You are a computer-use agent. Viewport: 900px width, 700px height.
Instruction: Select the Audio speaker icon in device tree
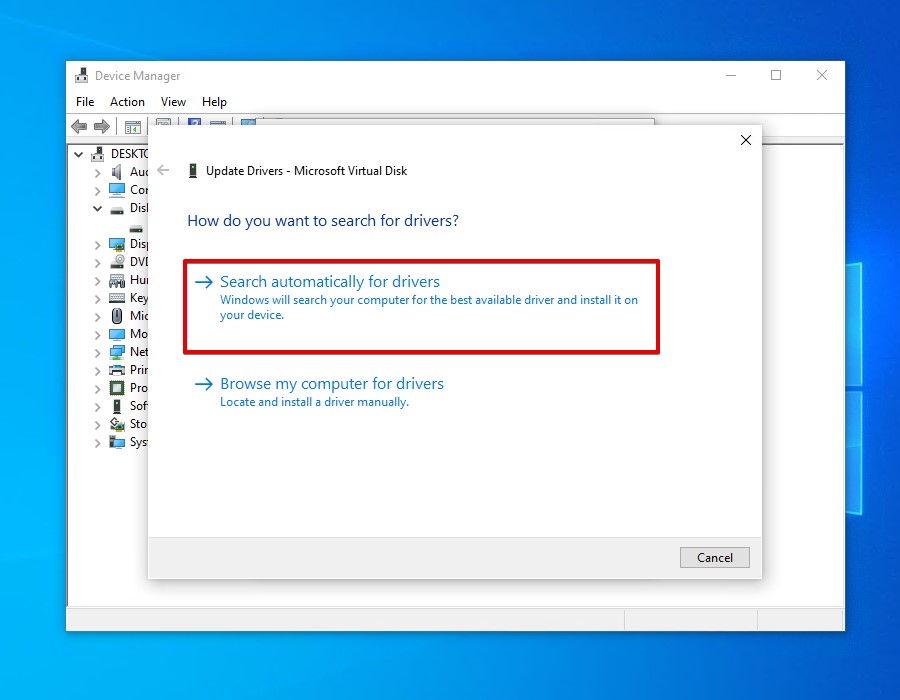[x=117, y=172]
